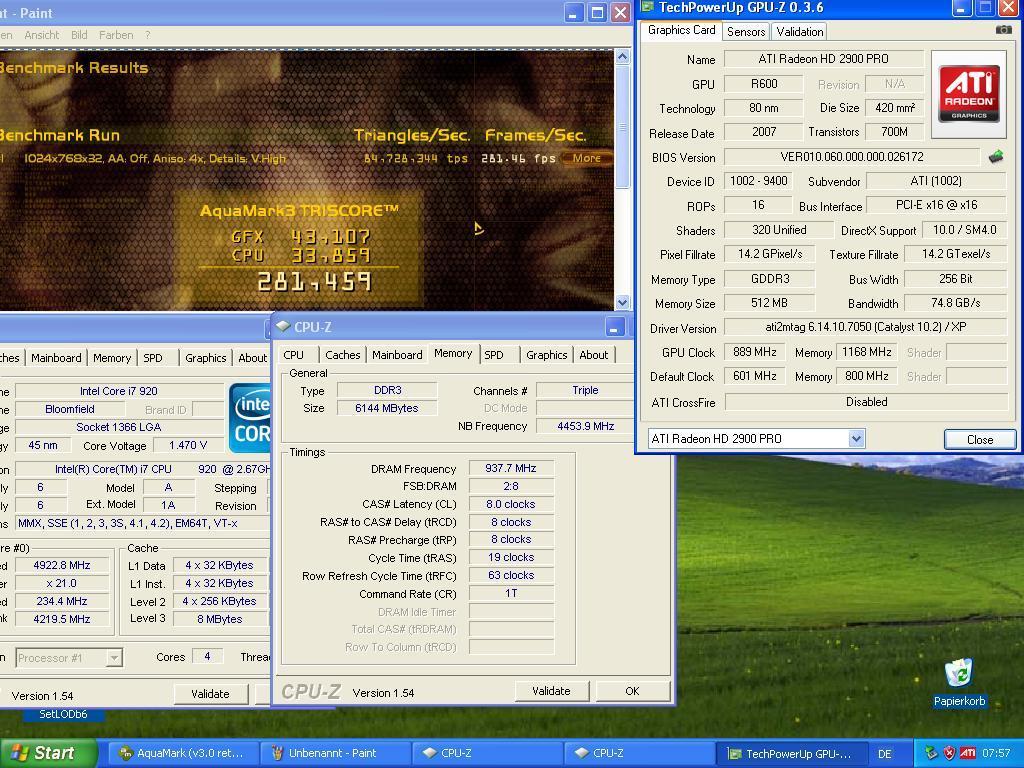Select Memory tab in front CPU-Z window
The height and width of the screenshot is (768, 1024).
pyautogui.click(x=453, y=353)
